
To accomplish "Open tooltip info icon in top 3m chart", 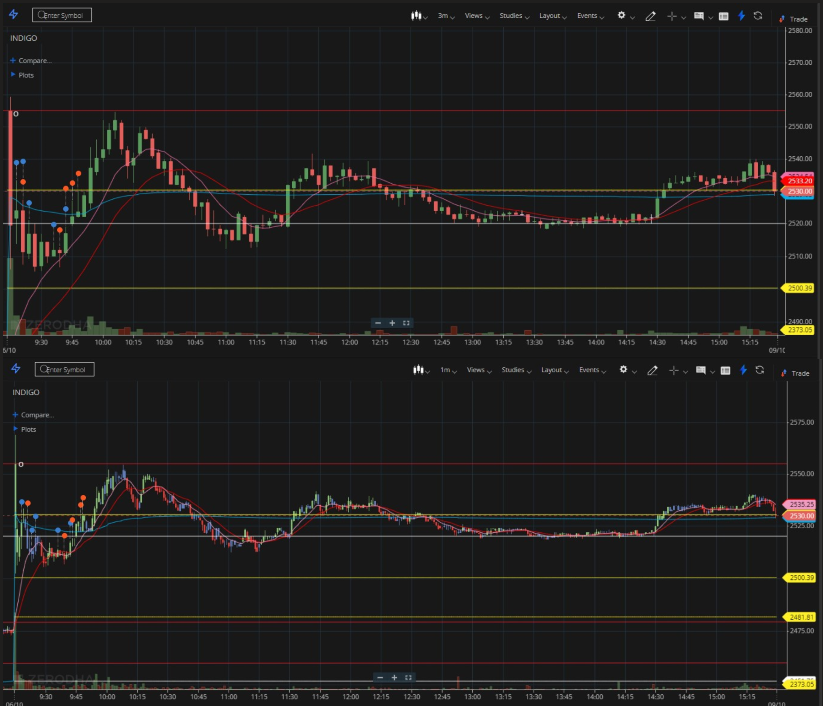I will (x=699, y=16).
